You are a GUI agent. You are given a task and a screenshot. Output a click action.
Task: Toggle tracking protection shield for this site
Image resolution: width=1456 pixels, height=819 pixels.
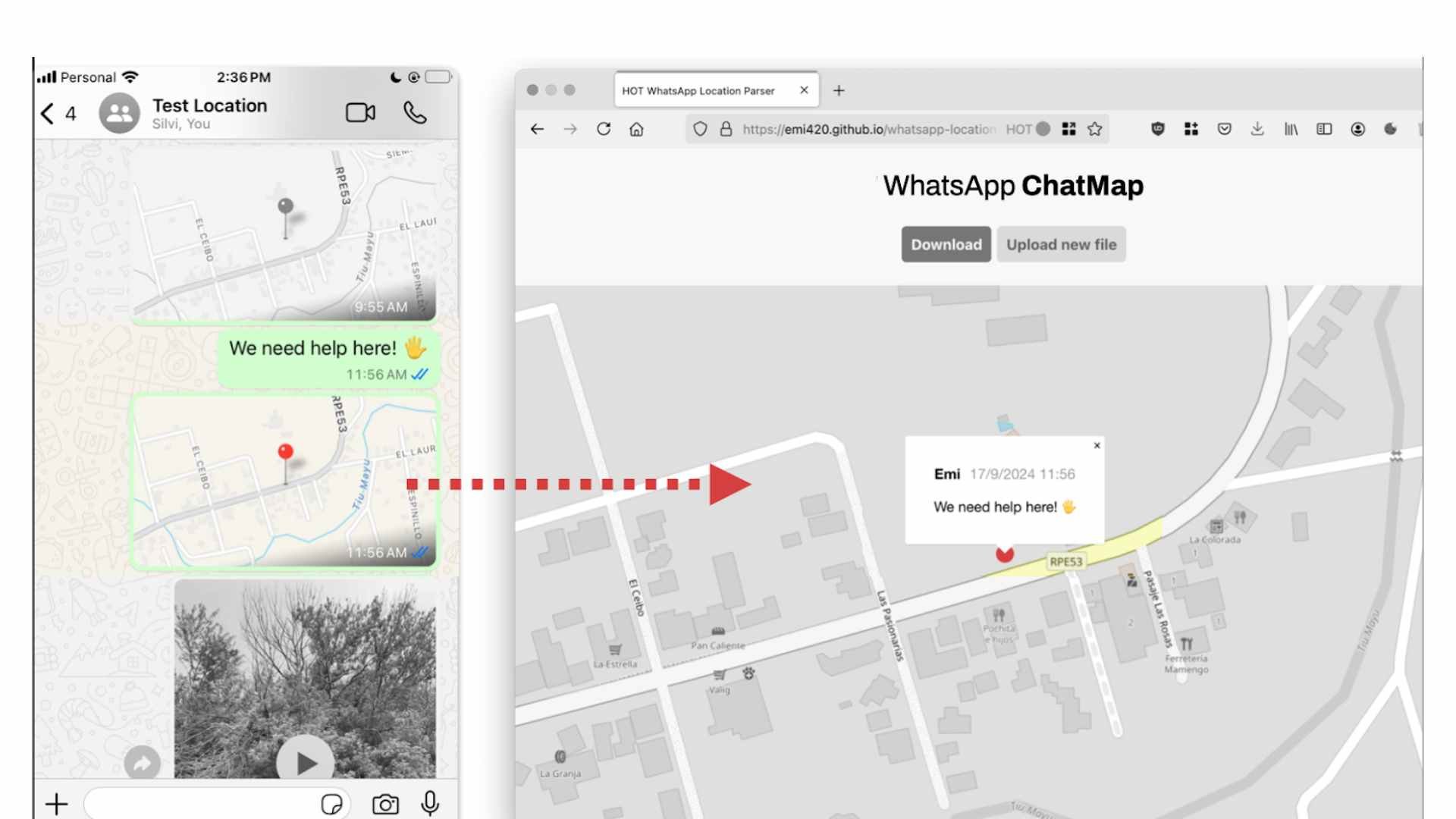pos(701,129)
